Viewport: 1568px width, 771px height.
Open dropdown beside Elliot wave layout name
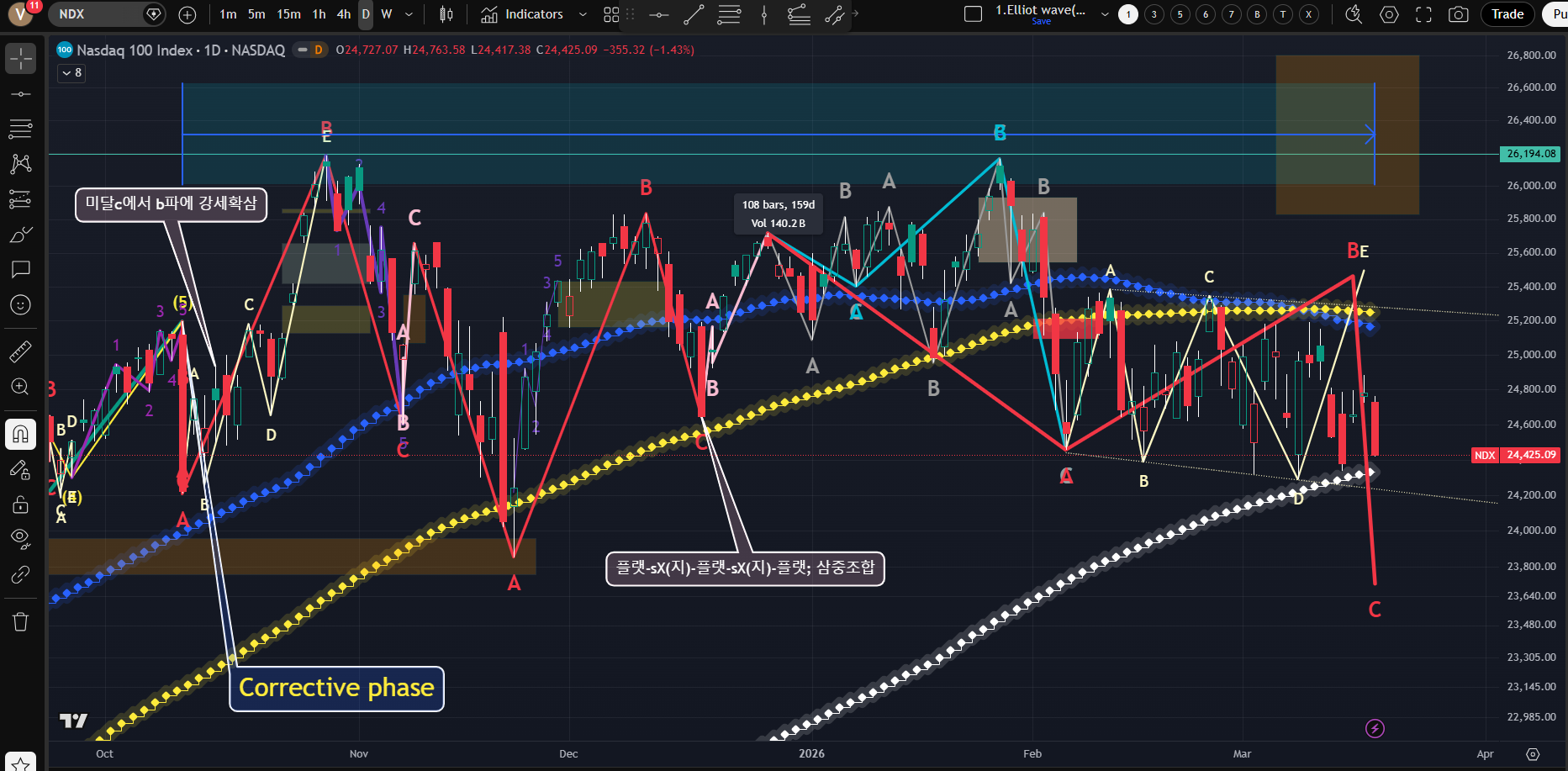[x=1105, y=14]
